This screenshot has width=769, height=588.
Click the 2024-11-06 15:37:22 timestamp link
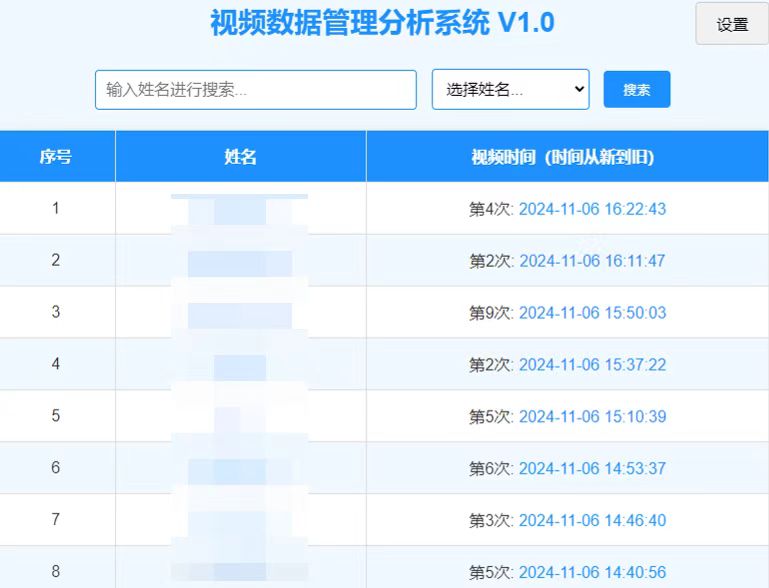(x=592, y=365)
